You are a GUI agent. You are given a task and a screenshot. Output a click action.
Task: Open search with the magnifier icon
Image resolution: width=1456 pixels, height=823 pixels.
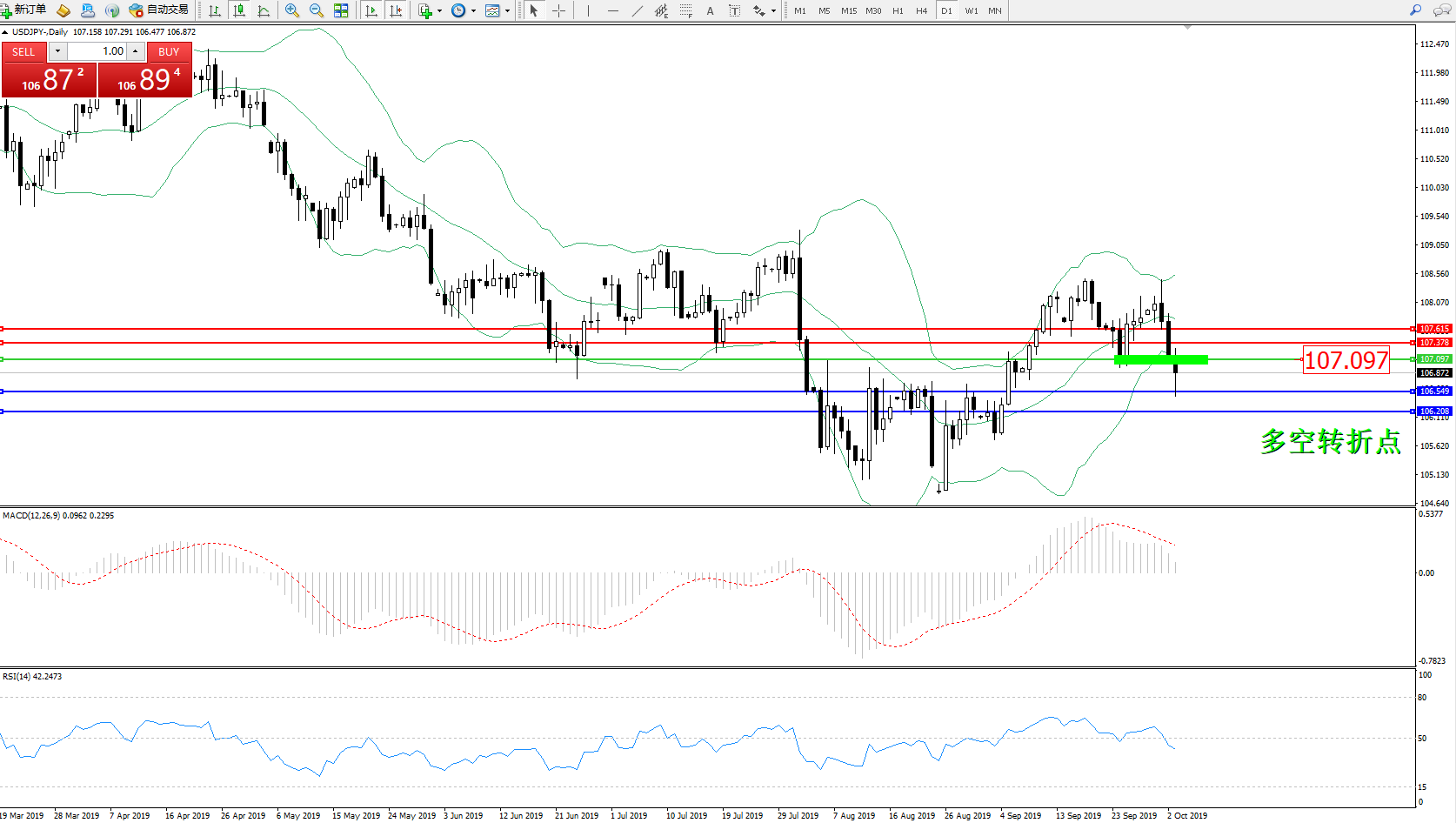pyautogui.click(x=1415, y=10)
